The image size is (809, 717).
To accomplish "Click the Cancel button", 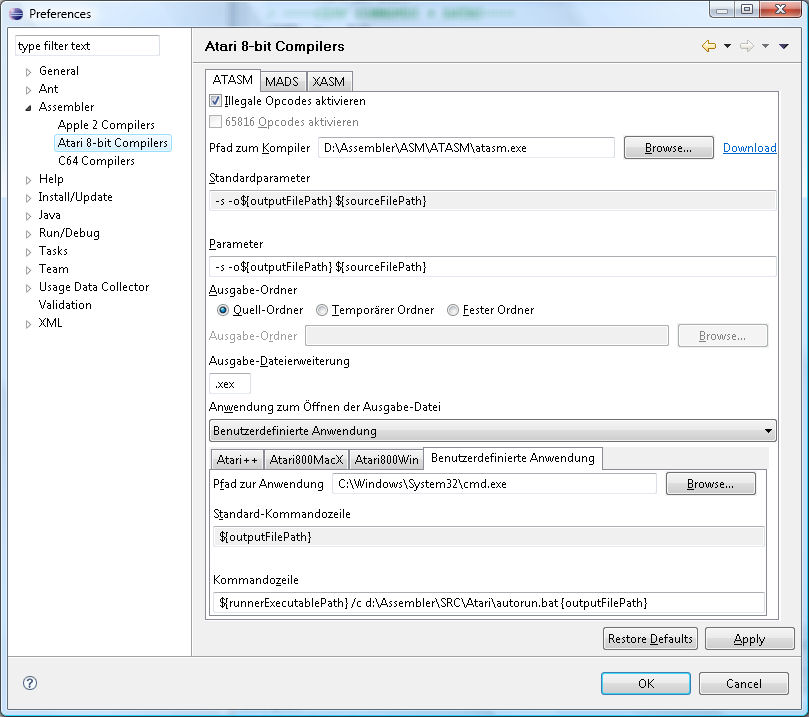I will tap(744, 683).
